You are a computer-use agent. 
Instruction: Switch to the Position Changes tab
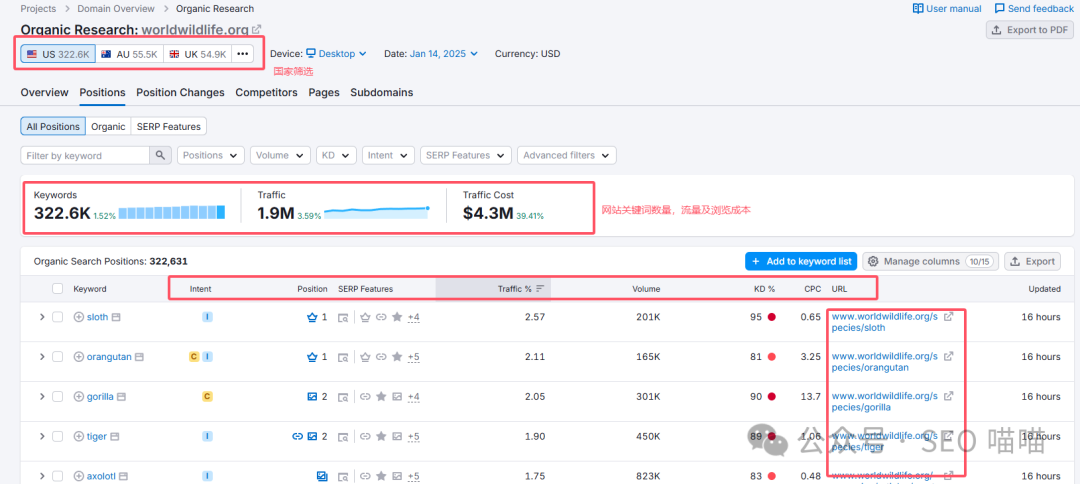(180, 92)
